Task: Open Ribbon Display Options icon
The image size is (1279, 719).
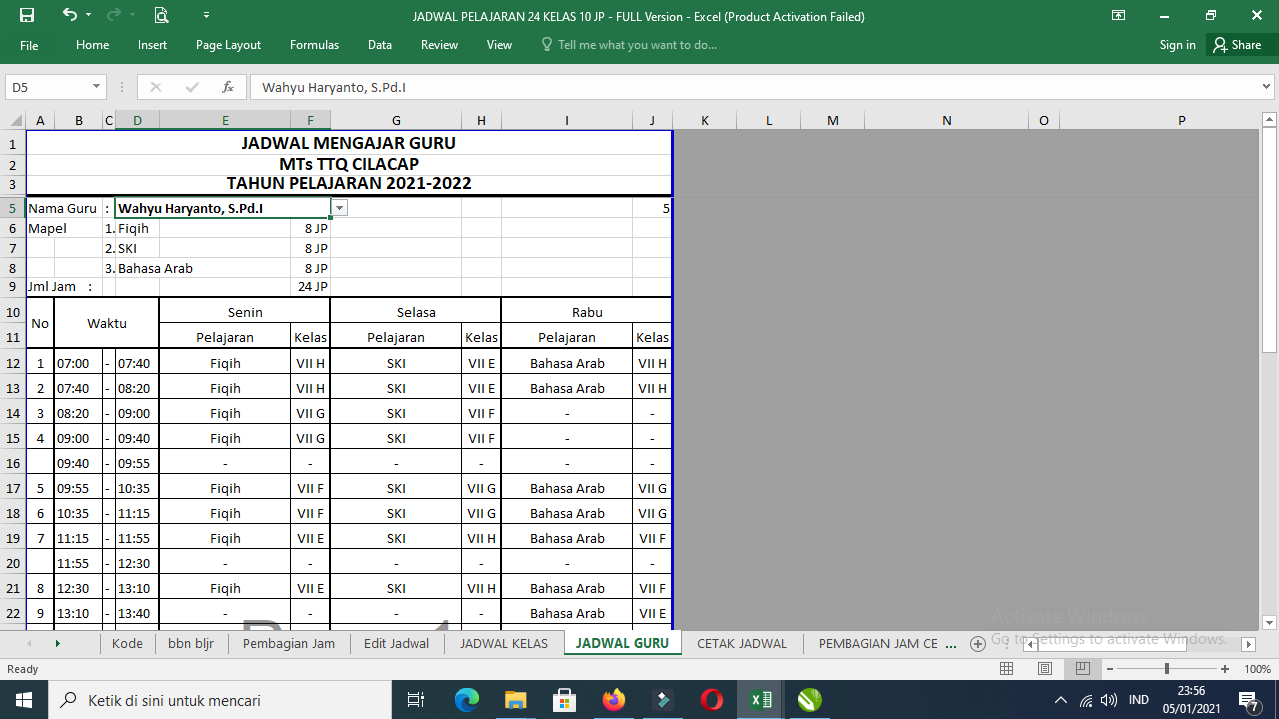Action: (x=1119, y=15)
